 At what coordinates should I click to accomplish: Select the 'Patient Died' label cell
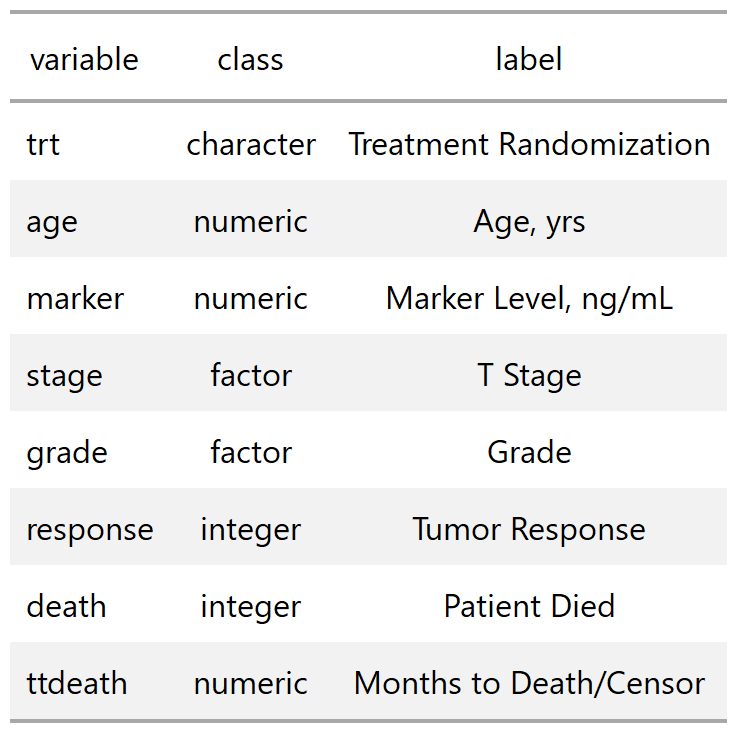click(529, 606)
